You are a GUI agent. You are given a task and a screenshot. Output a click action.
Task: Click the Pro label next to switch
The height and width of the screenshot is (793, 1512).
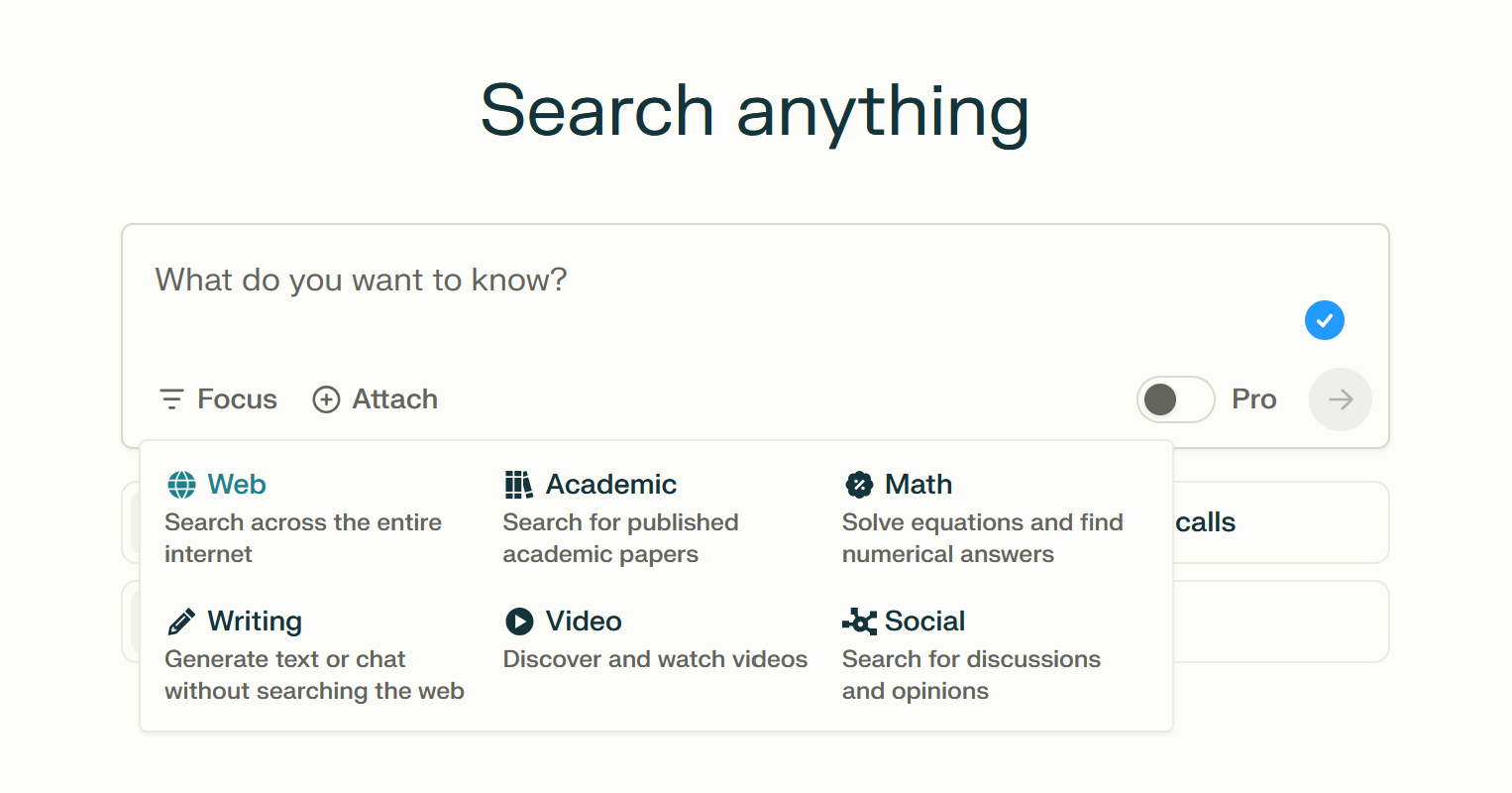point(1253,399)
